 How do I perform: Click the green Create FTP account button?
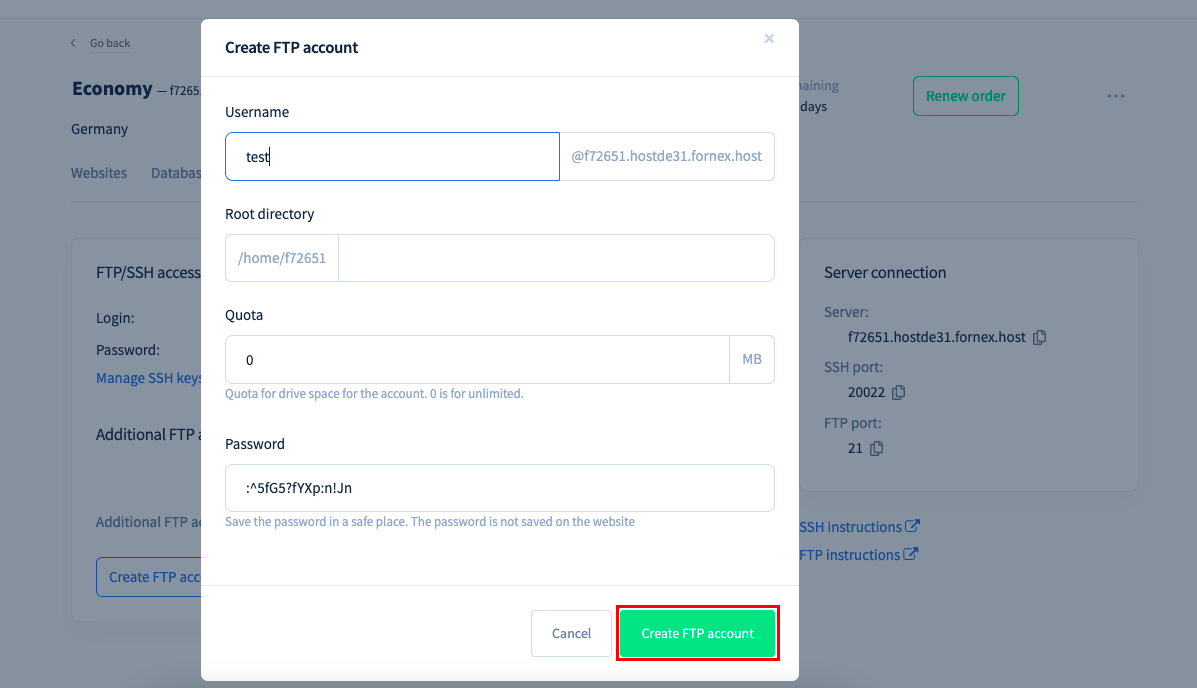click(x=698, y=633)
